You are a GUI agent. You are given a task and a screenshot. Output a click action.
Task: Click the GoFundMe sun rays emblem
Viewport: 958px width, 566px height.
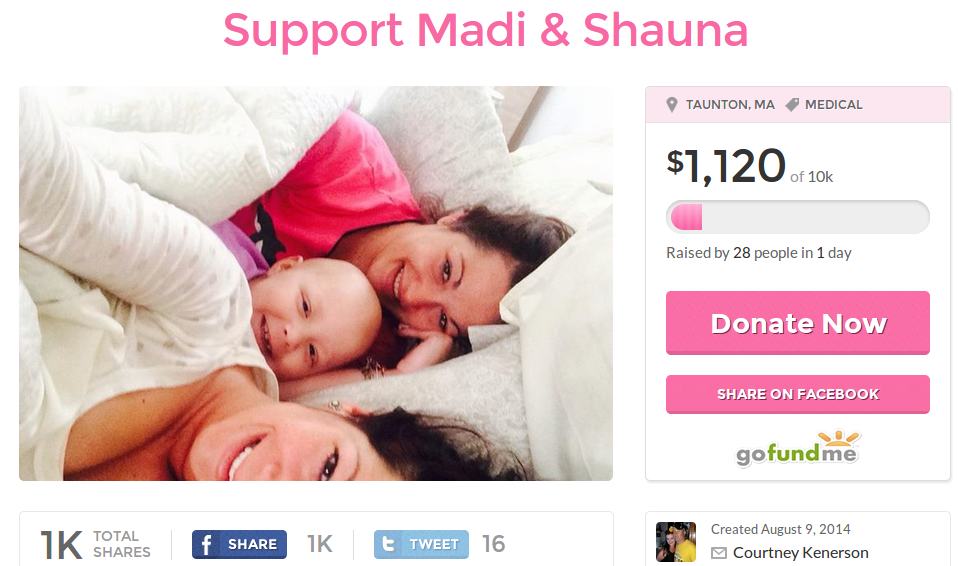tap(839, 438)
